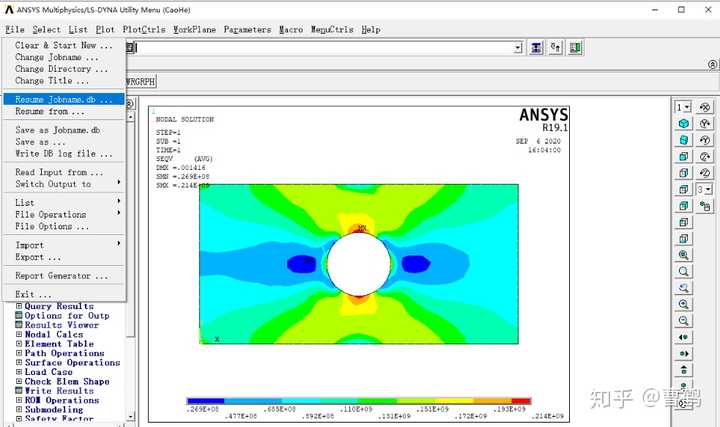
Task: Expand the ROM Operations tree node
Action: pos(19,400)
